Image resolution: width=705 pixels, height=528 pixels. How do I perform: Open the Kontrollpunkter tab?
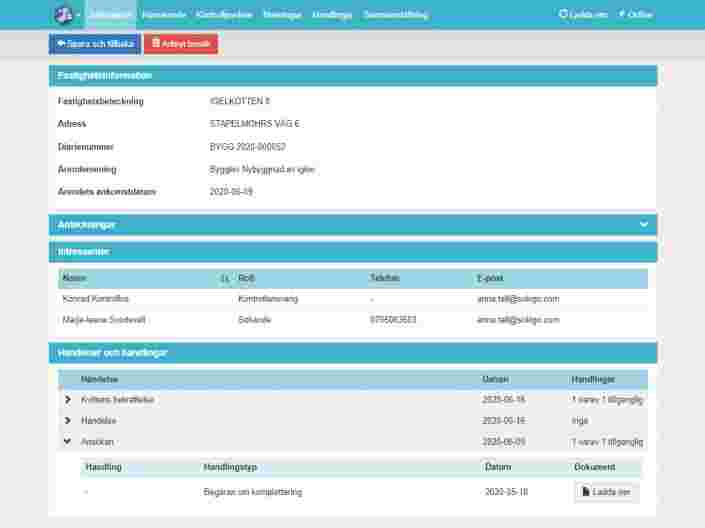coord(224,15)
